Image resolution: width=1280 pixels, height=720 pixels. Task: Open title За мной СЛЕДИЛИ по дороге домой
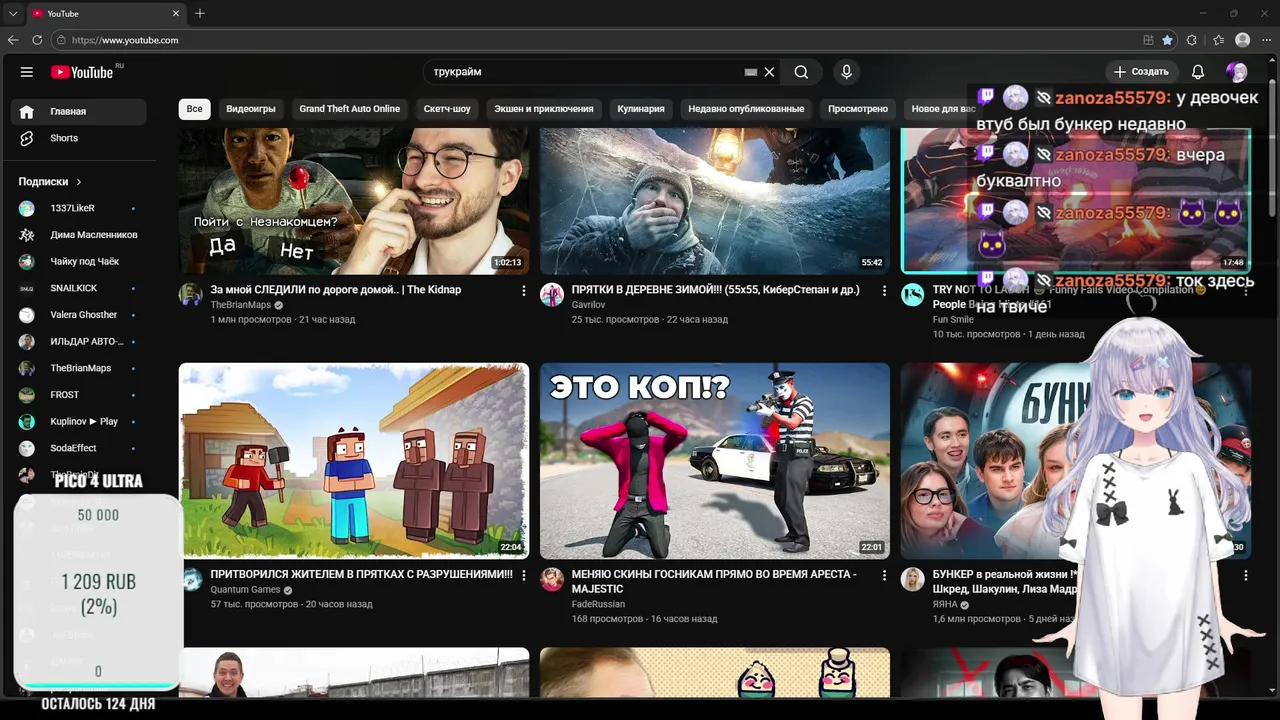click(x=336, y=290)
